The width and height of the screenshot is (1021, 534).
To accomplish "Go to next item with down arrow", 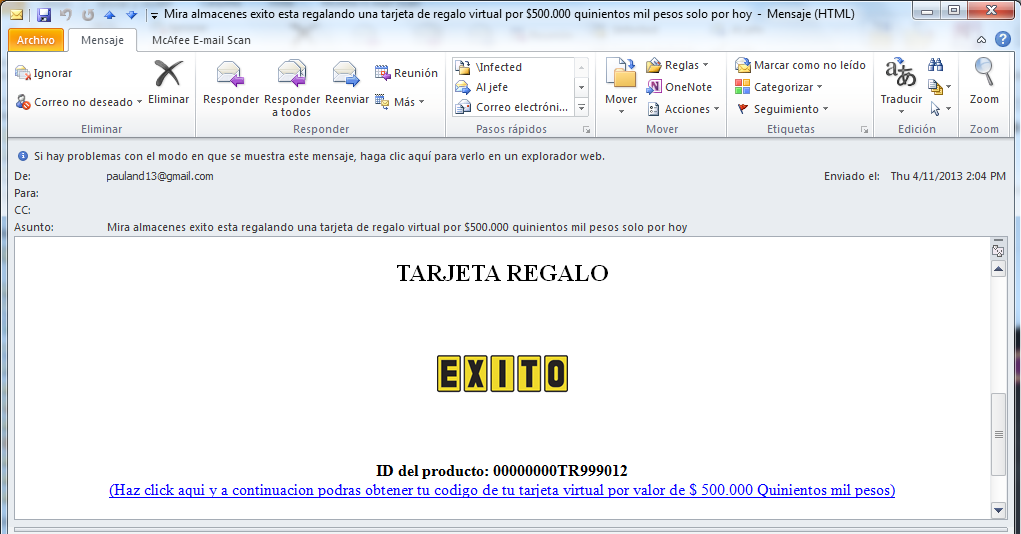I will pyautogui.click(x=132, y=14).
